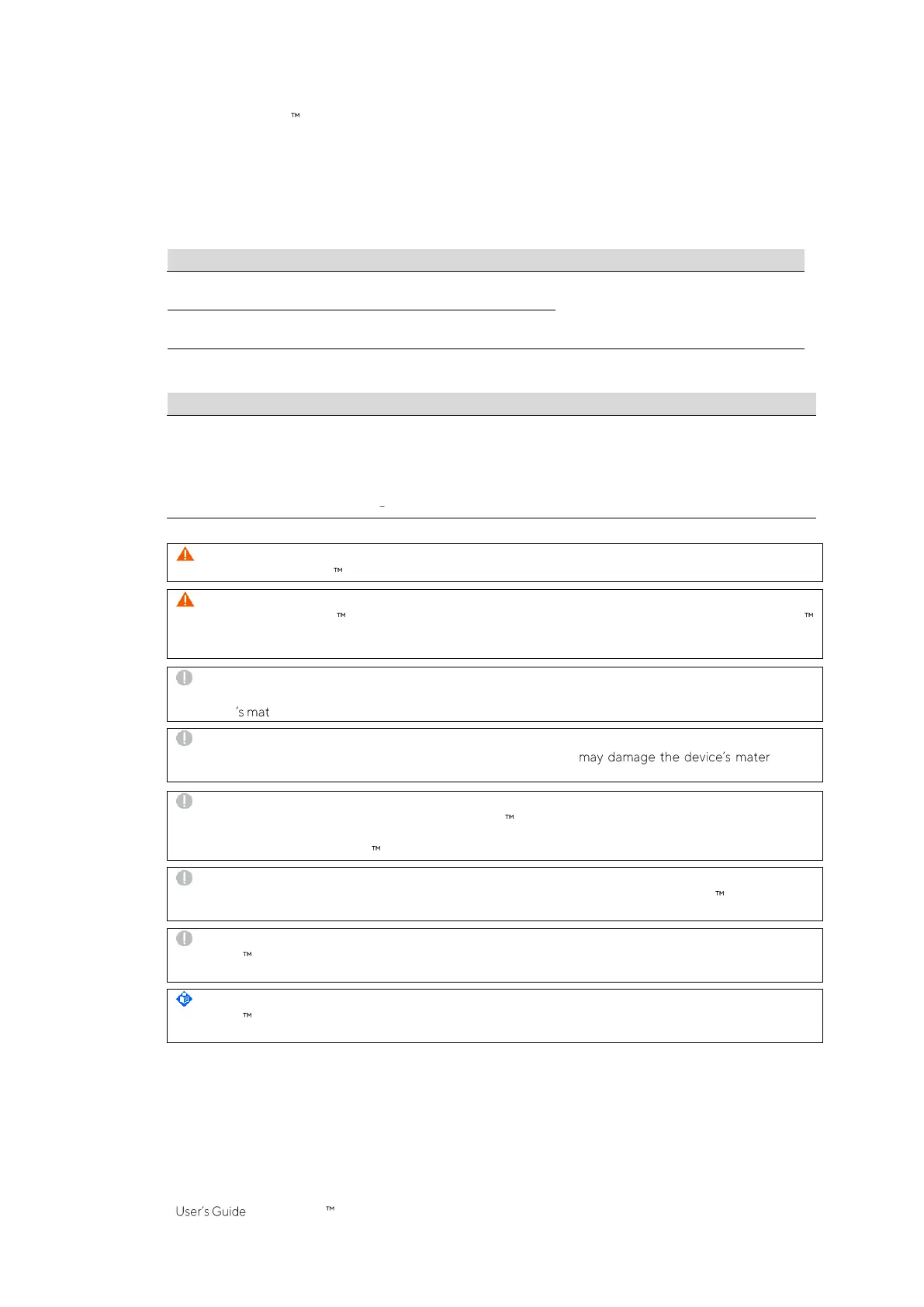Click the third grey exclamation notice icon
The width and height of the screenshot is (924, 1307).
pyautogui.click(x=185, y=801)
